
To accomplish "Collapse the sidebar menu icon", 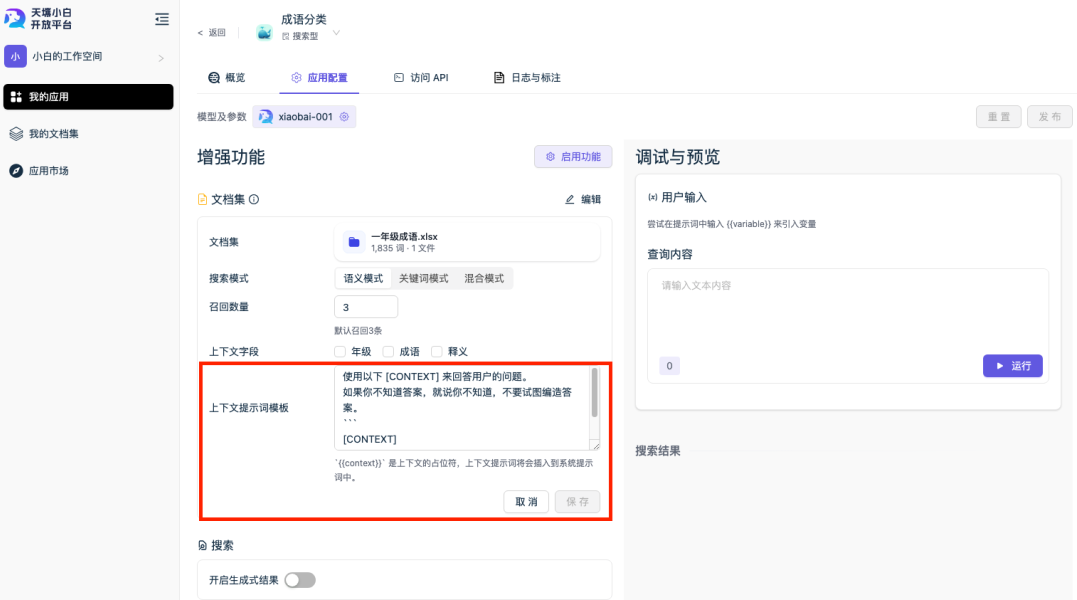I will coord(162,19).
